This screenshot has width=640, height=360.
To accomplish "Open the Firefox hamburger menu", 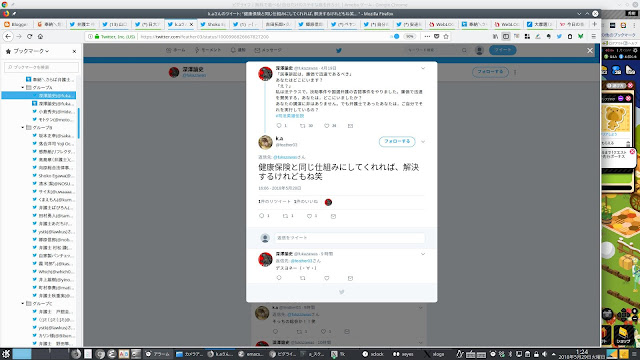I will point(593,36).
